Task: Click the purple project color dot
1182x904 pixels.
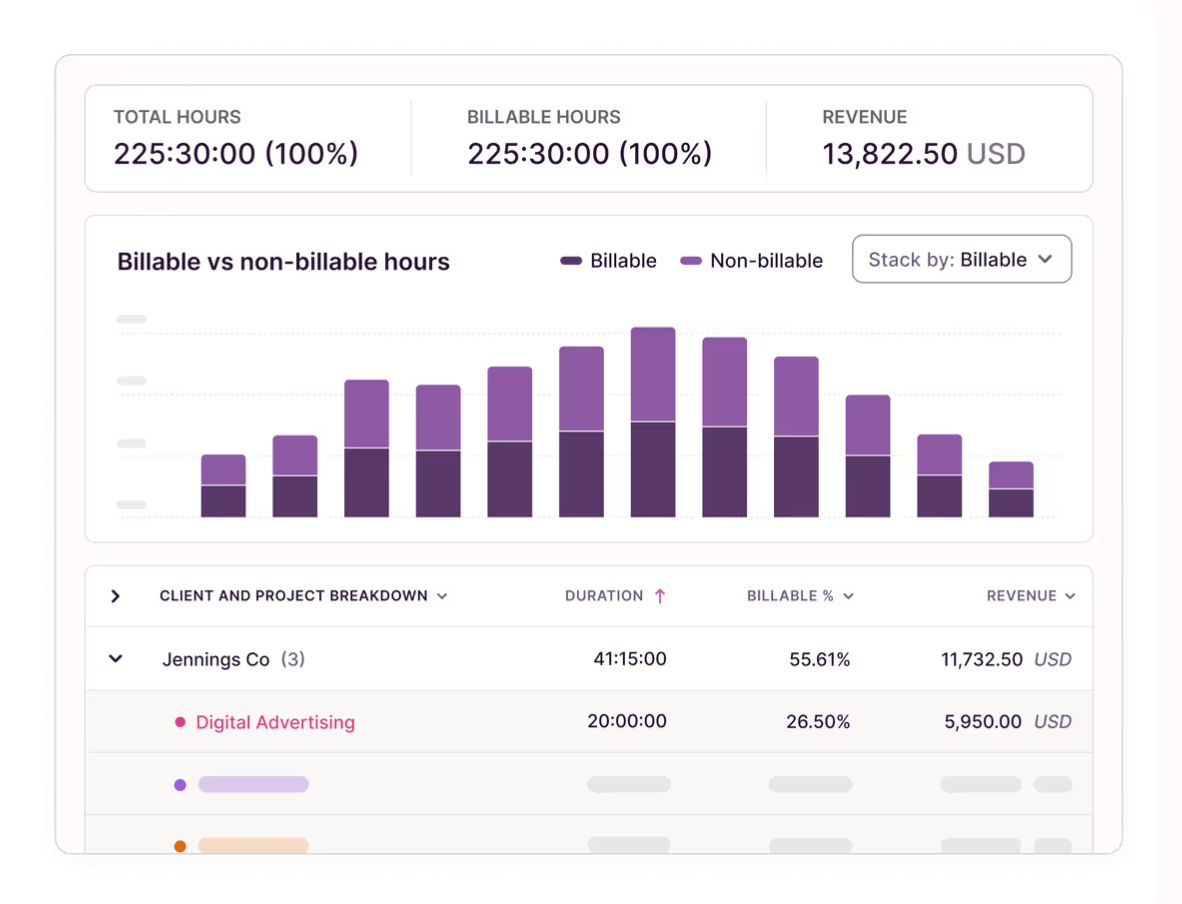Action: pyautogui.click(x=180, y=785)
